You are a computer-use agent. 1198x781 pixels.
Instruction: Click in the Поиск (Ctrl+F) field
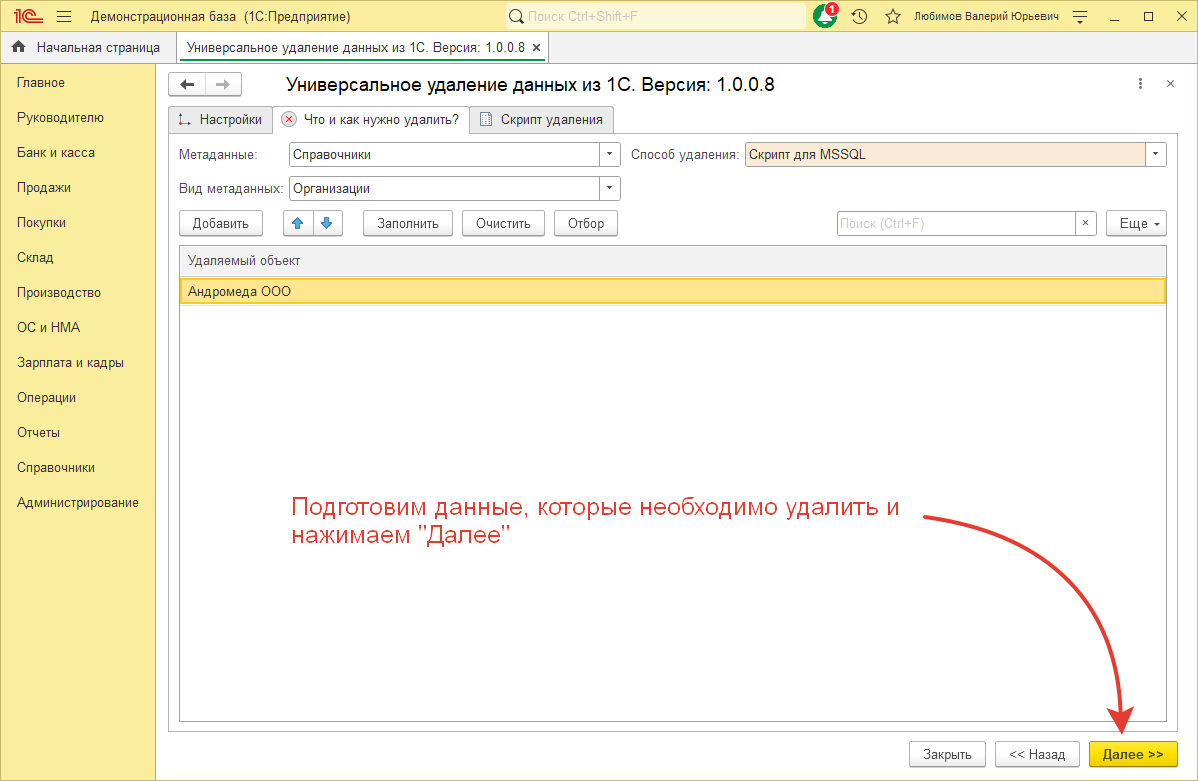955,223
